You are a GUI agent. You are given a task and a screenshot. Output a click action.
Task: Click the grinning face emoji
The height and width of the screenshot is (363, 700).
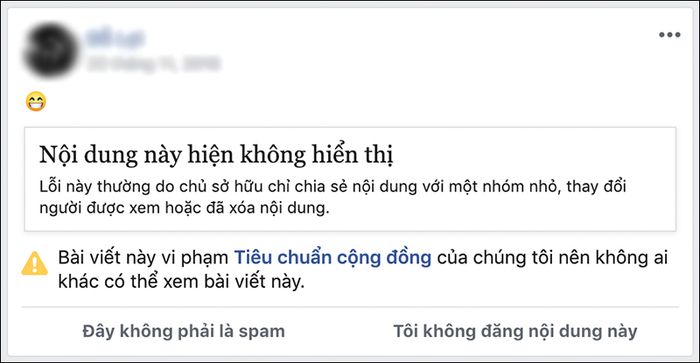coord(36,101)
